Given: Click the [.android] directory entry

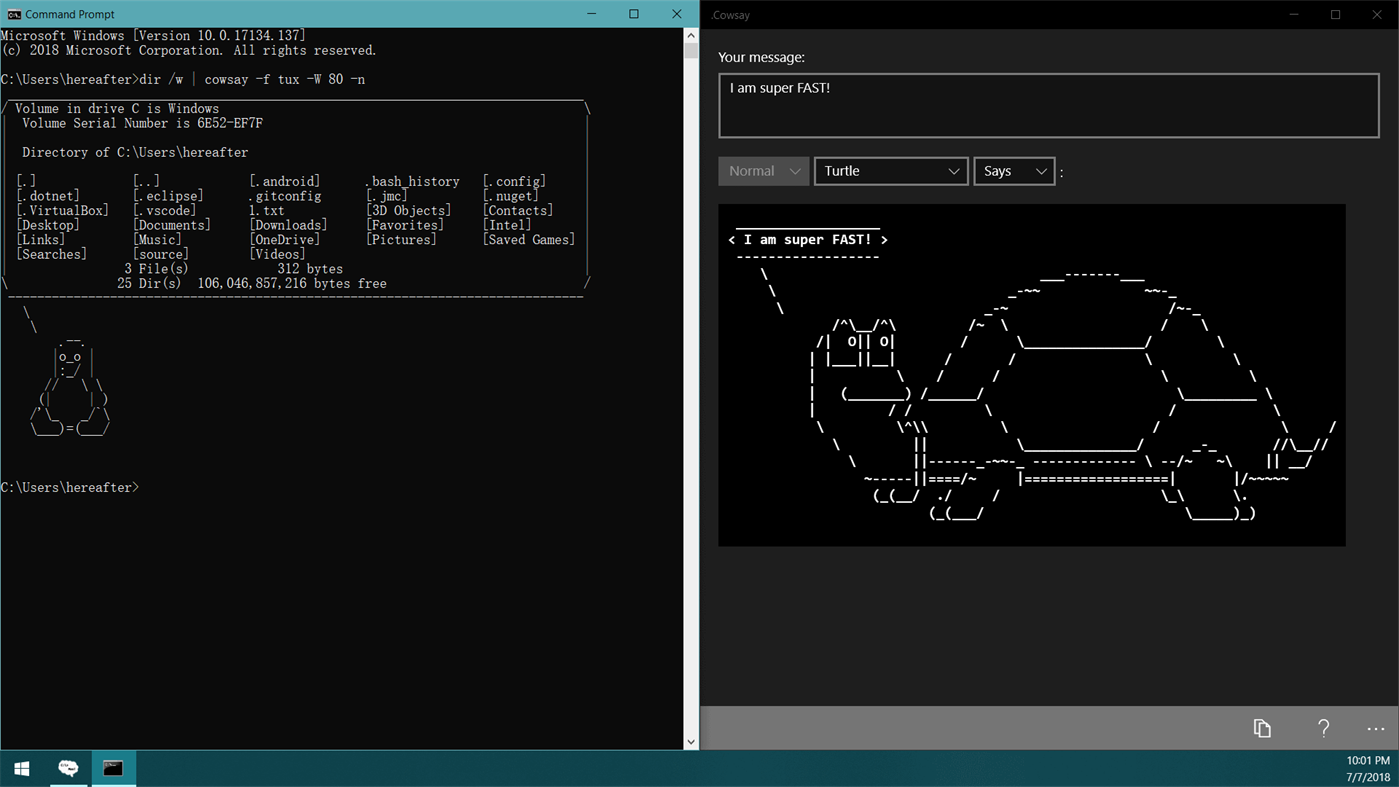Looking at the screenshot, I should click(285, 181).
